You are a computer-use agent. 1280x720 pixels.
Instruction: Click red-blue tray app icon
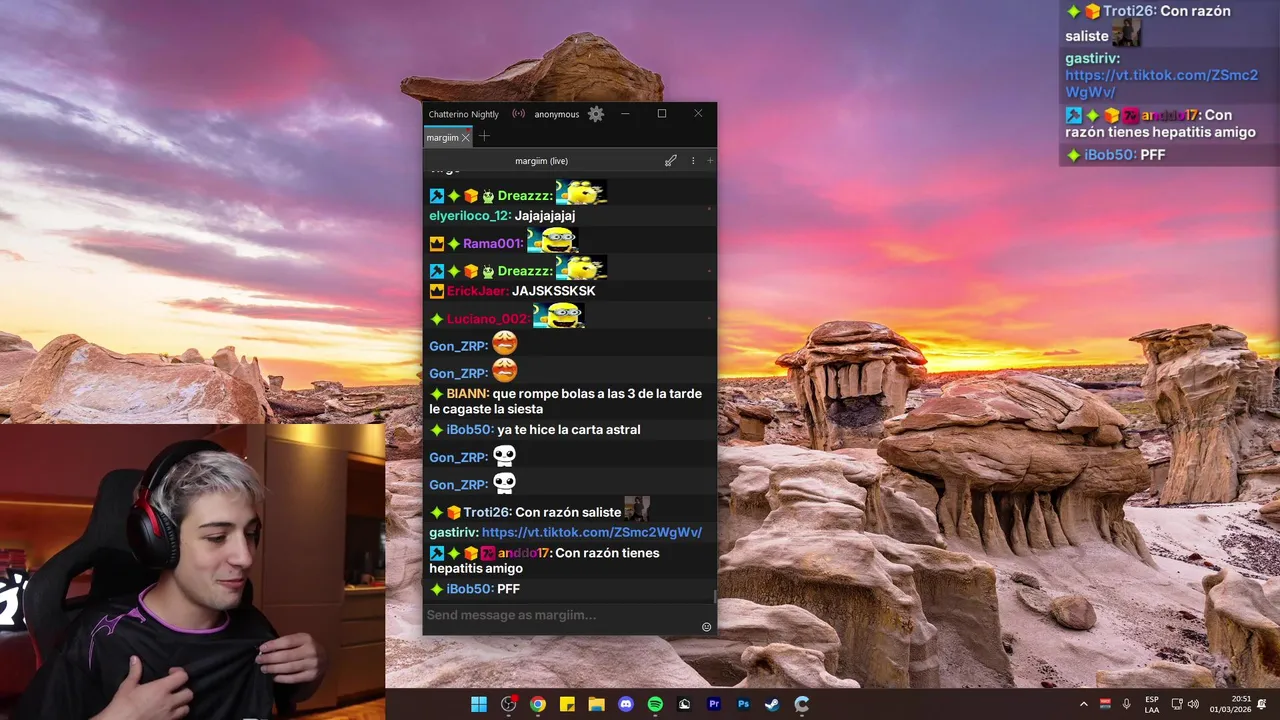1106,704
